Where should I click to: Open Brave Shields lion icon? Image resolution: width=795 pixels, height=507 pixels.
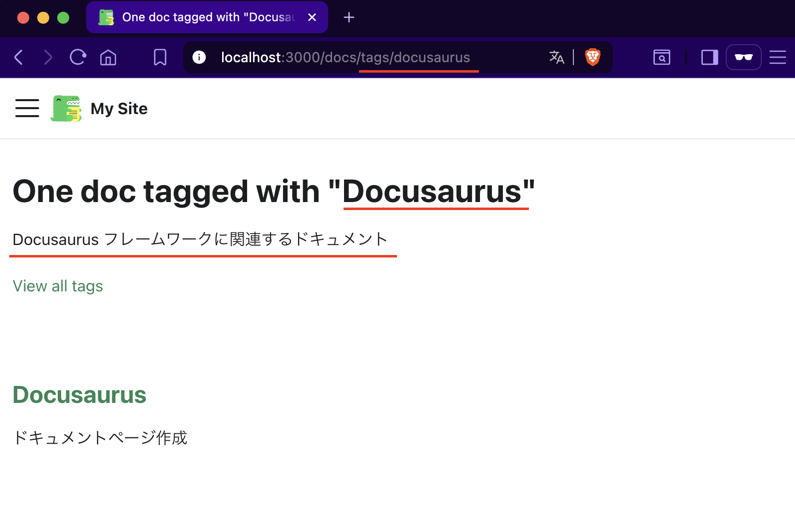point(593,57)
